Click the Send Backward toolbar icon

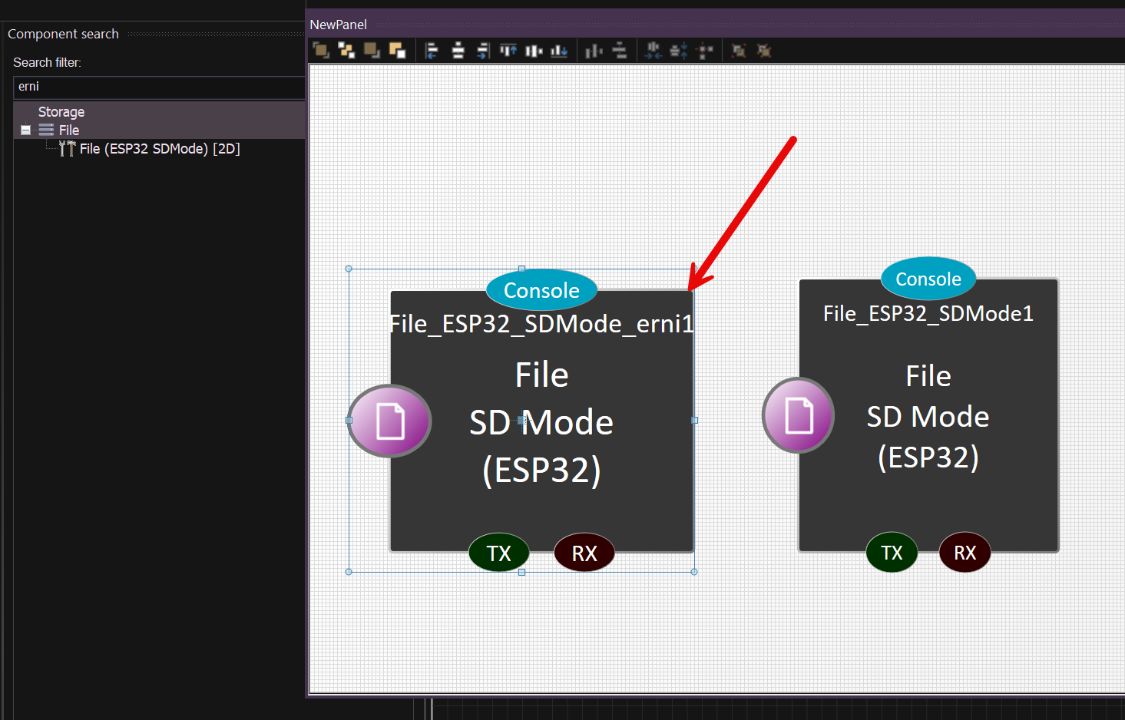click(x=397, y=50)
